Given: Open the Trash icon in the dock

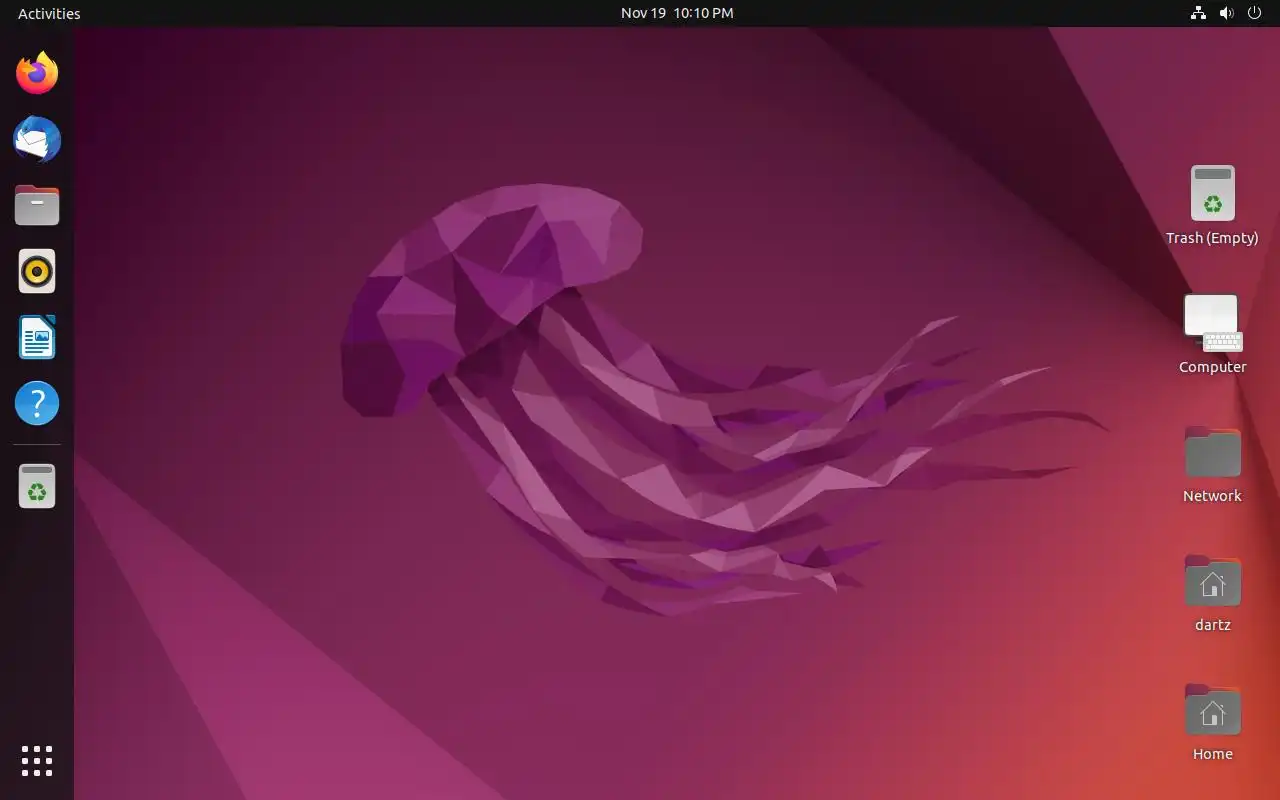Looking at the screenshot, I should [x=37, y=486].
